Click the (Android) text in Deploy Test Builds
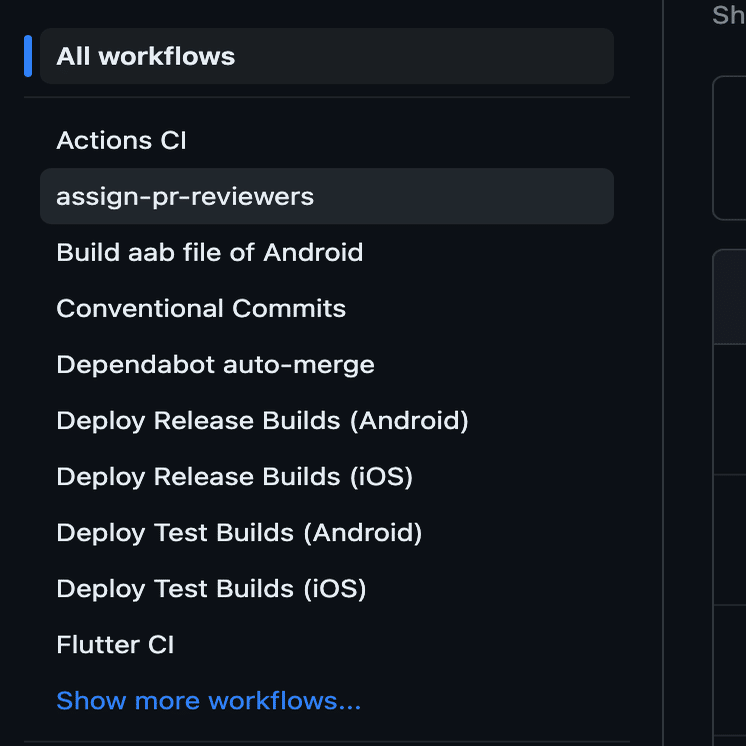This screenshot has height=746, width=746. [x=363, y=533]
